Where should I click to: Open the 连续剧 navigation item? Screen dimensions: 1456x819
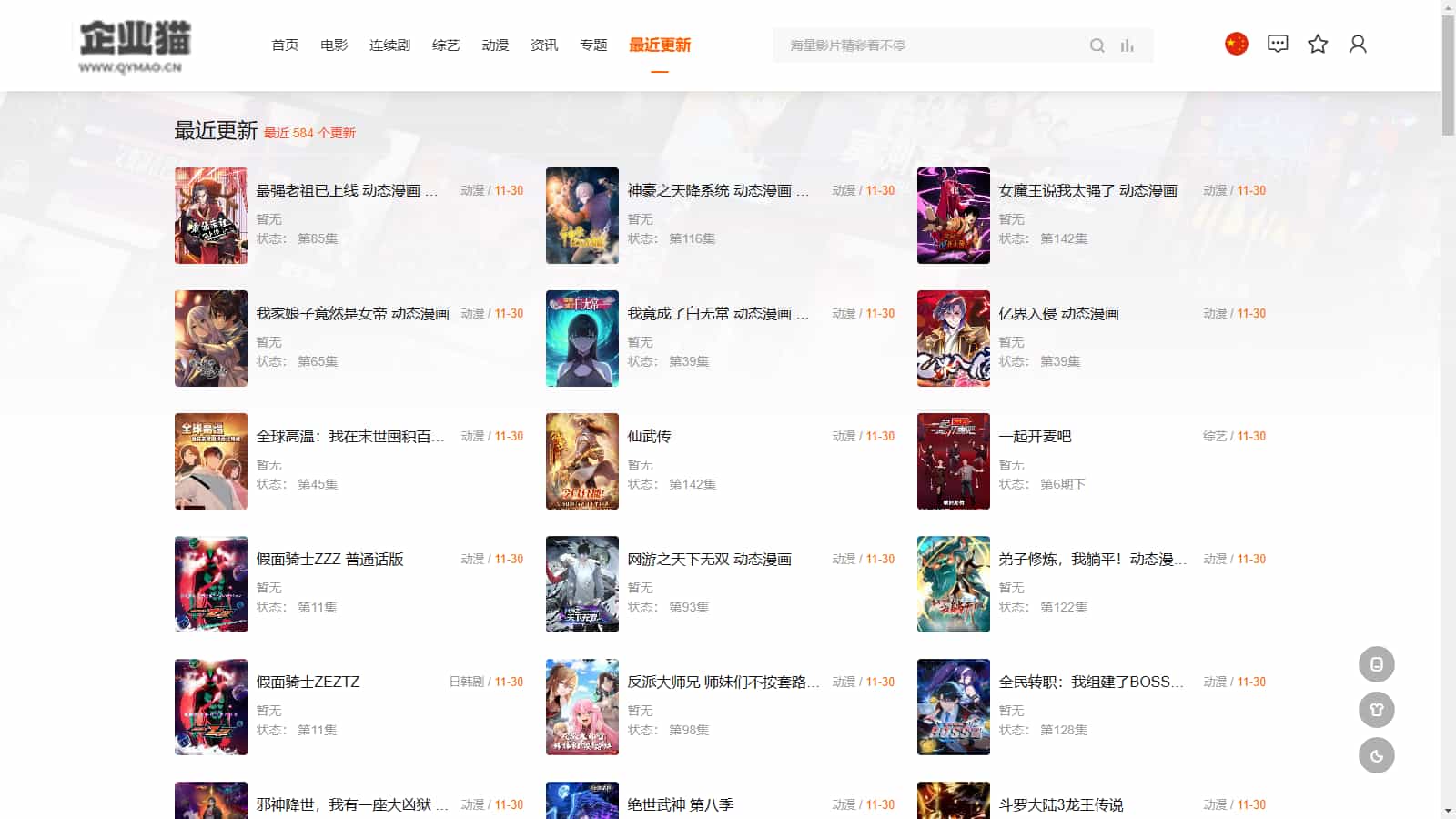389,45
